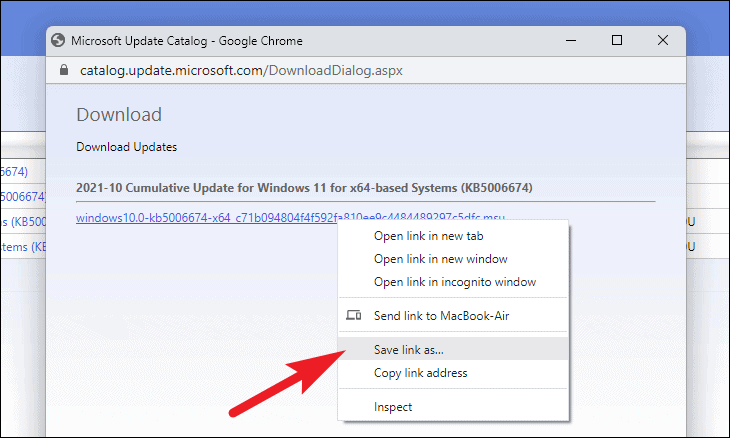The height and width of the screenshot is (438, 730).
Task: Click the 's (KB500' link in background window
Action: click(23, 222)
